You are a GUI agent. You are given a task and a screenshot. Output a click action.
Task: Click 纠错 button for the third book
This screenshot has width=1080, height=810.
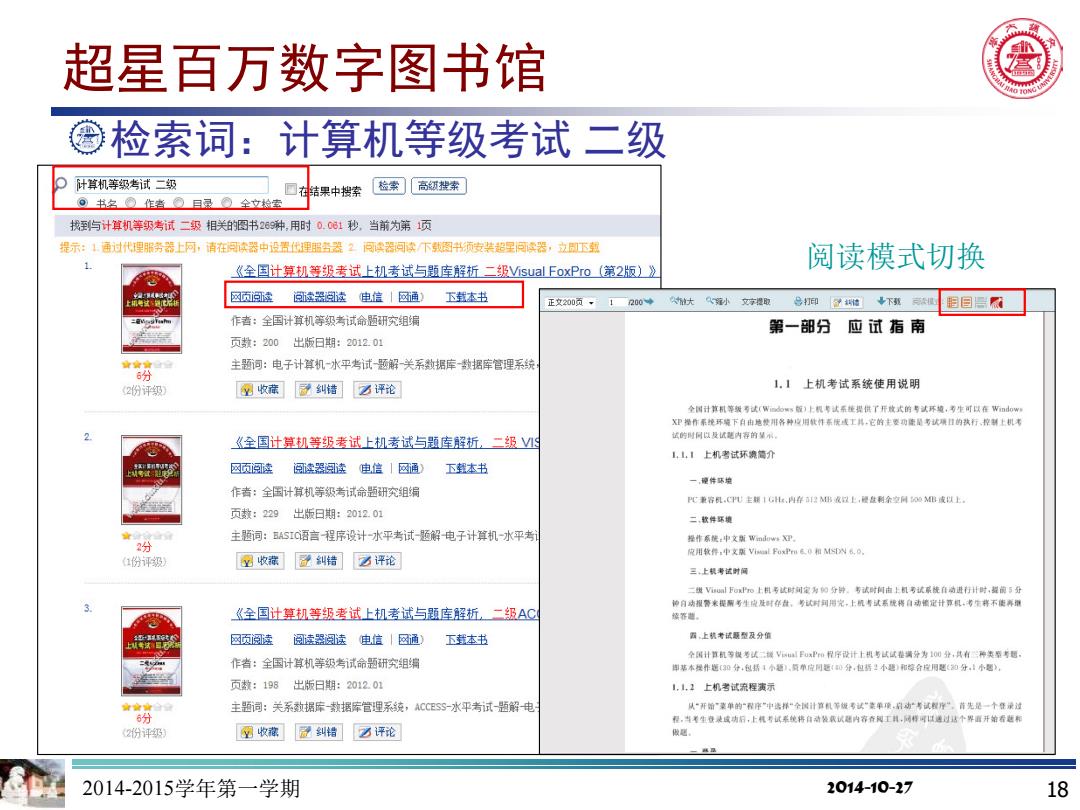[318, 732]
